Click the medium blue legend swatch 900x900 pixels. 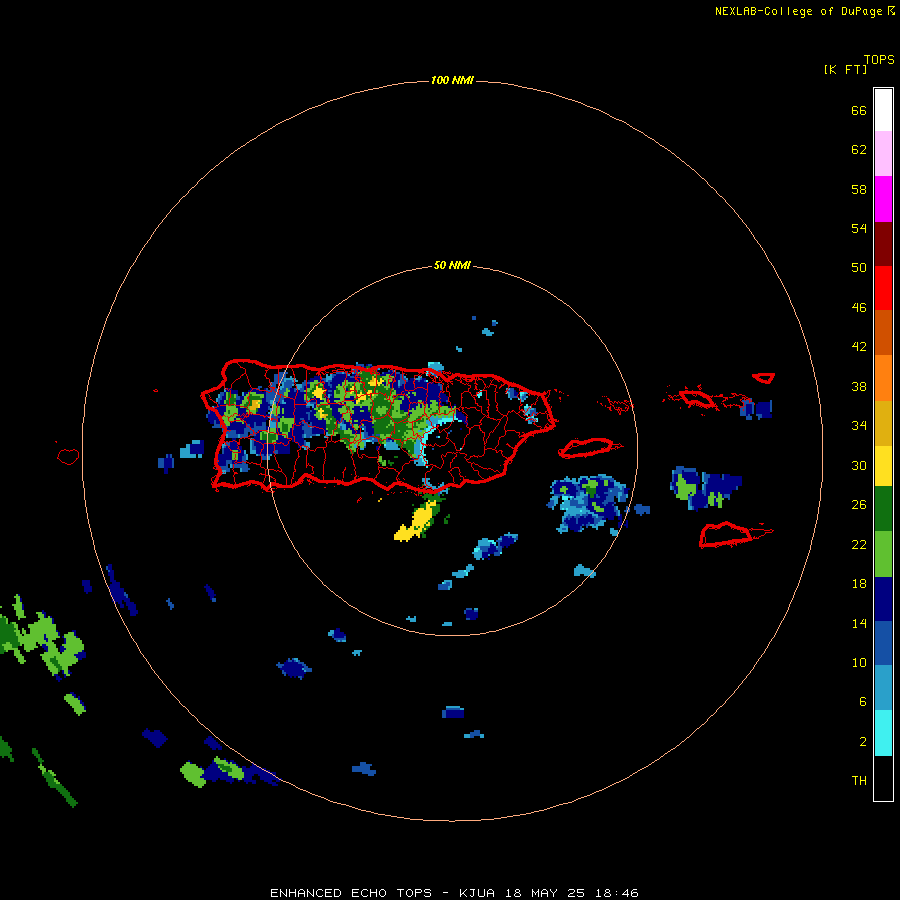883,643
